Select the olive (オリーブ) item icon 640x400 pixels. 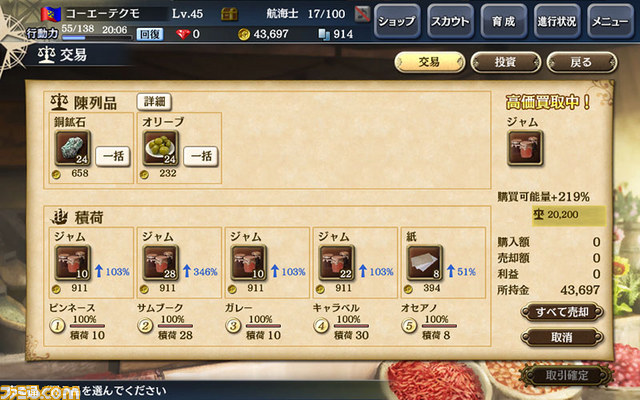pyautogui.click(x=161, y=148)
